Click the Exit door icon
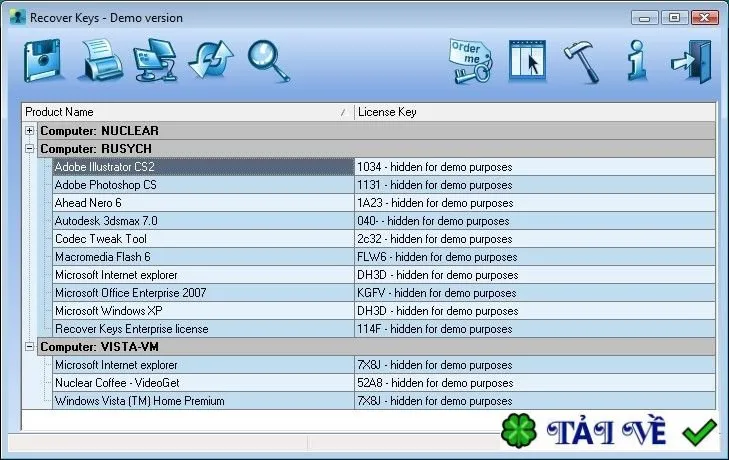Viewport: 729px width, 460px height. pyautogui.click(x=691, y=61)
